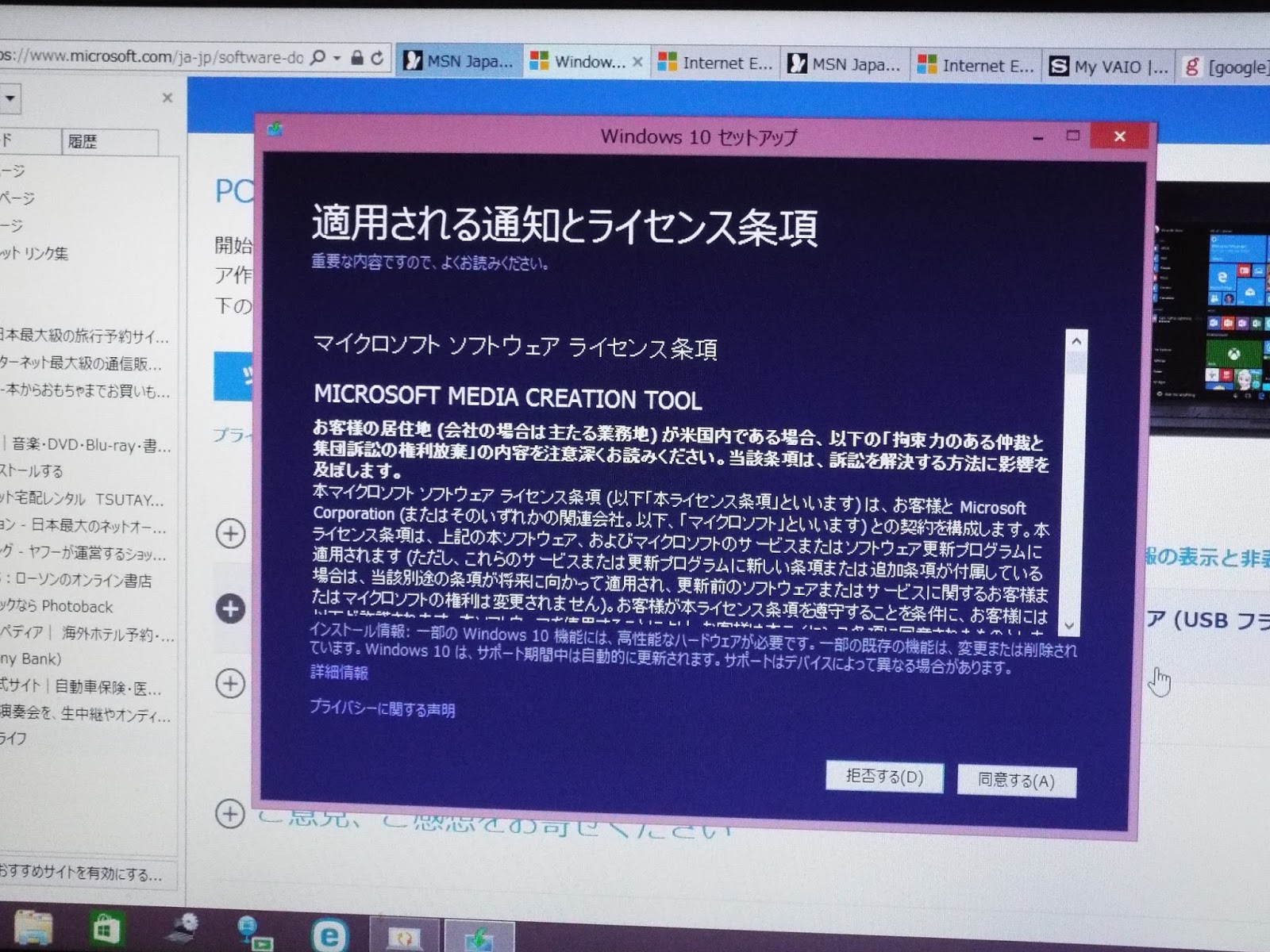Click the 同意する(A) accept button

pyautogui.click(x=1017, y=781)
